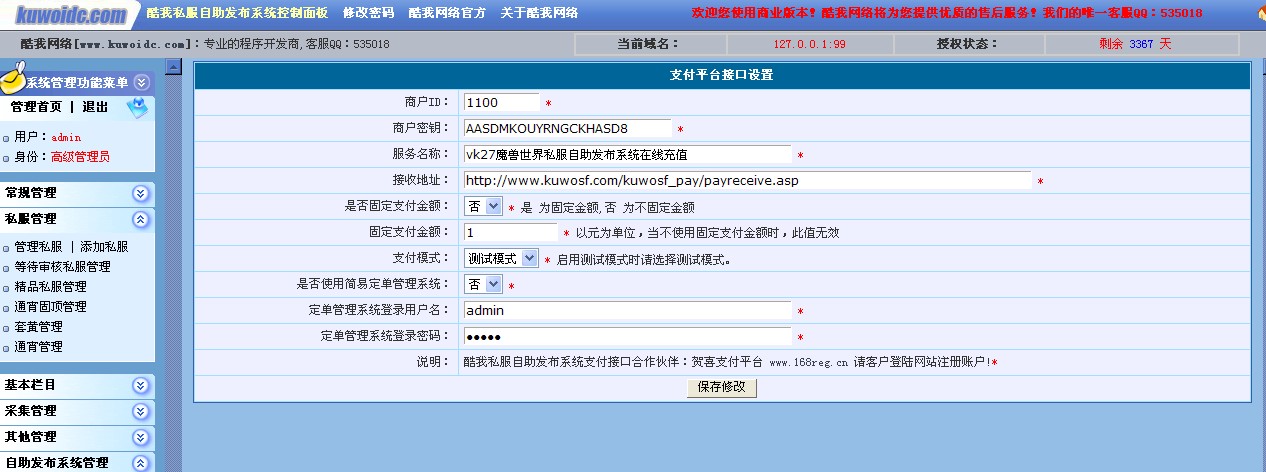Collapse the 私服管理 section chevron
Viewport: 1266px width, 472px height.
(x=141, y=219)
